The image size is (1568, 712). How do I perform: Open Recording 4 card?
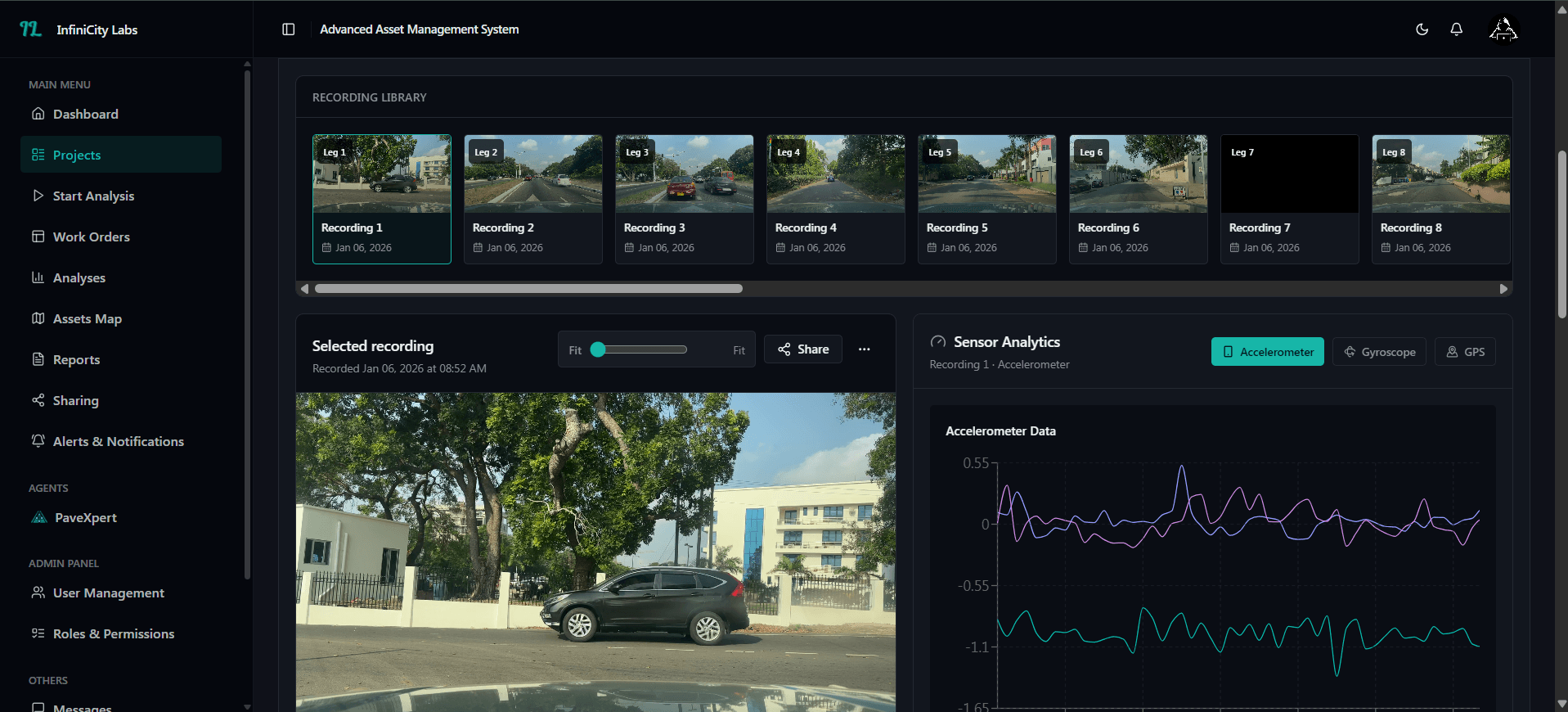click(x=836, y=199)
